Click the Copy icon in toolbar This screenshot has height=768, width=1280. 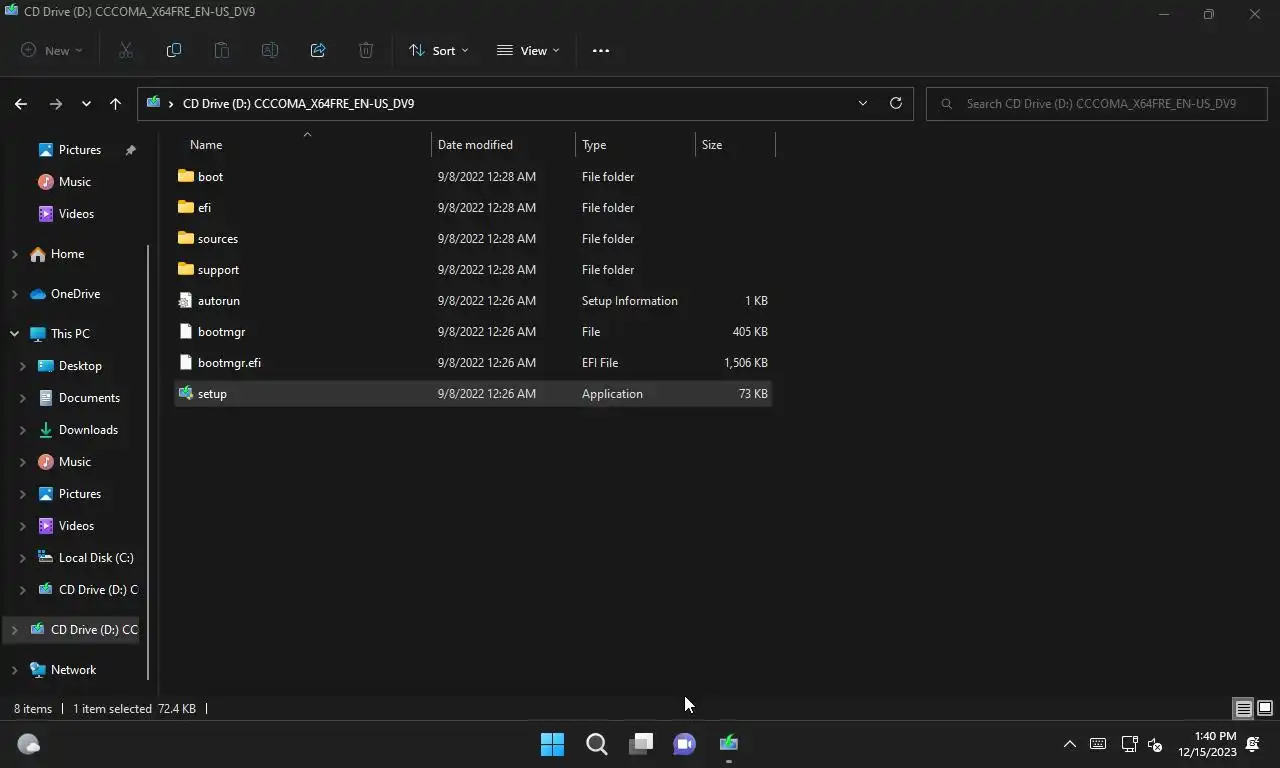[174, 50]
